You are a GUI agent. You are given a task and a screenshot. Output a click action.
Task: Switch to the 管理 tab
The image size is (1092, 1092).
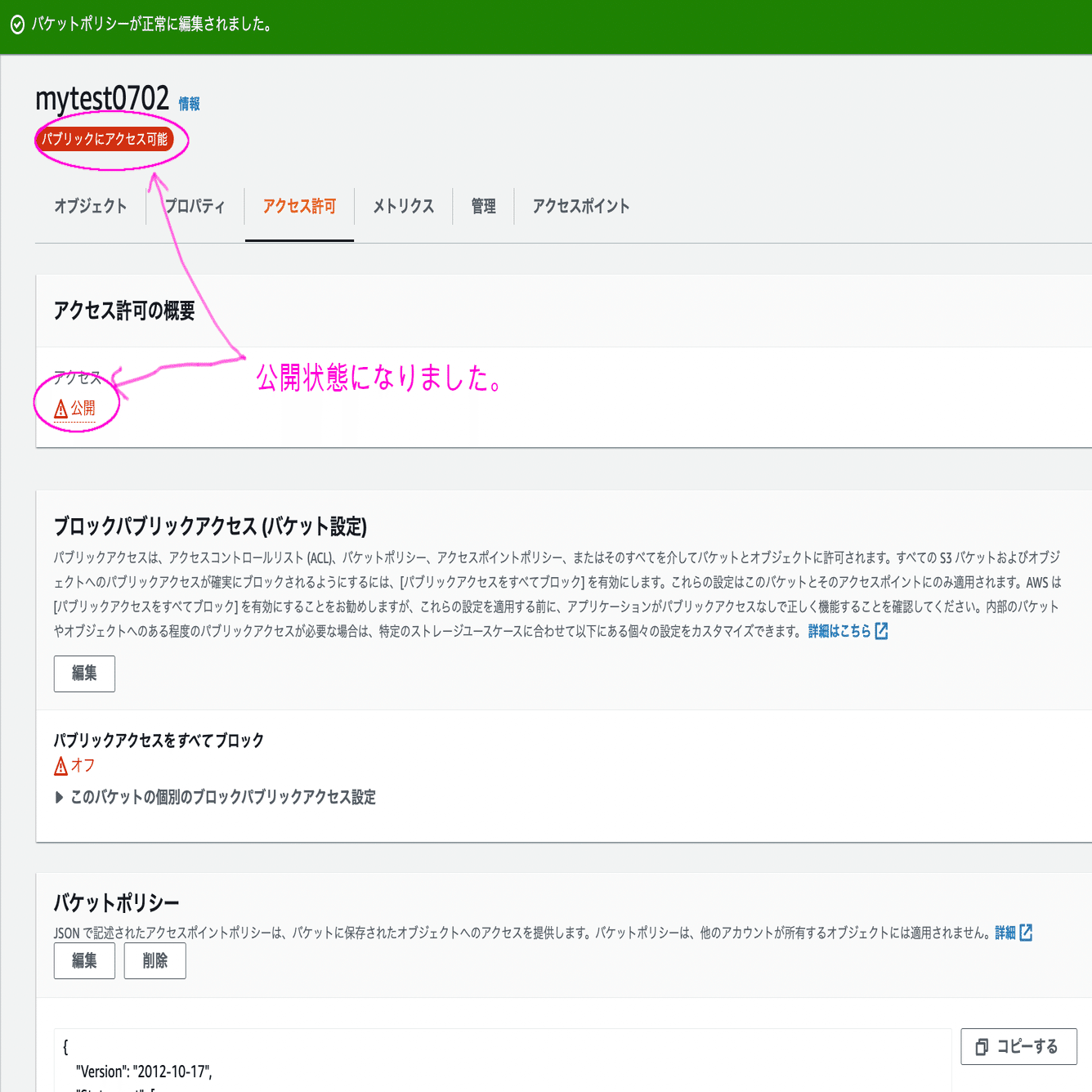tap(483, 206)
